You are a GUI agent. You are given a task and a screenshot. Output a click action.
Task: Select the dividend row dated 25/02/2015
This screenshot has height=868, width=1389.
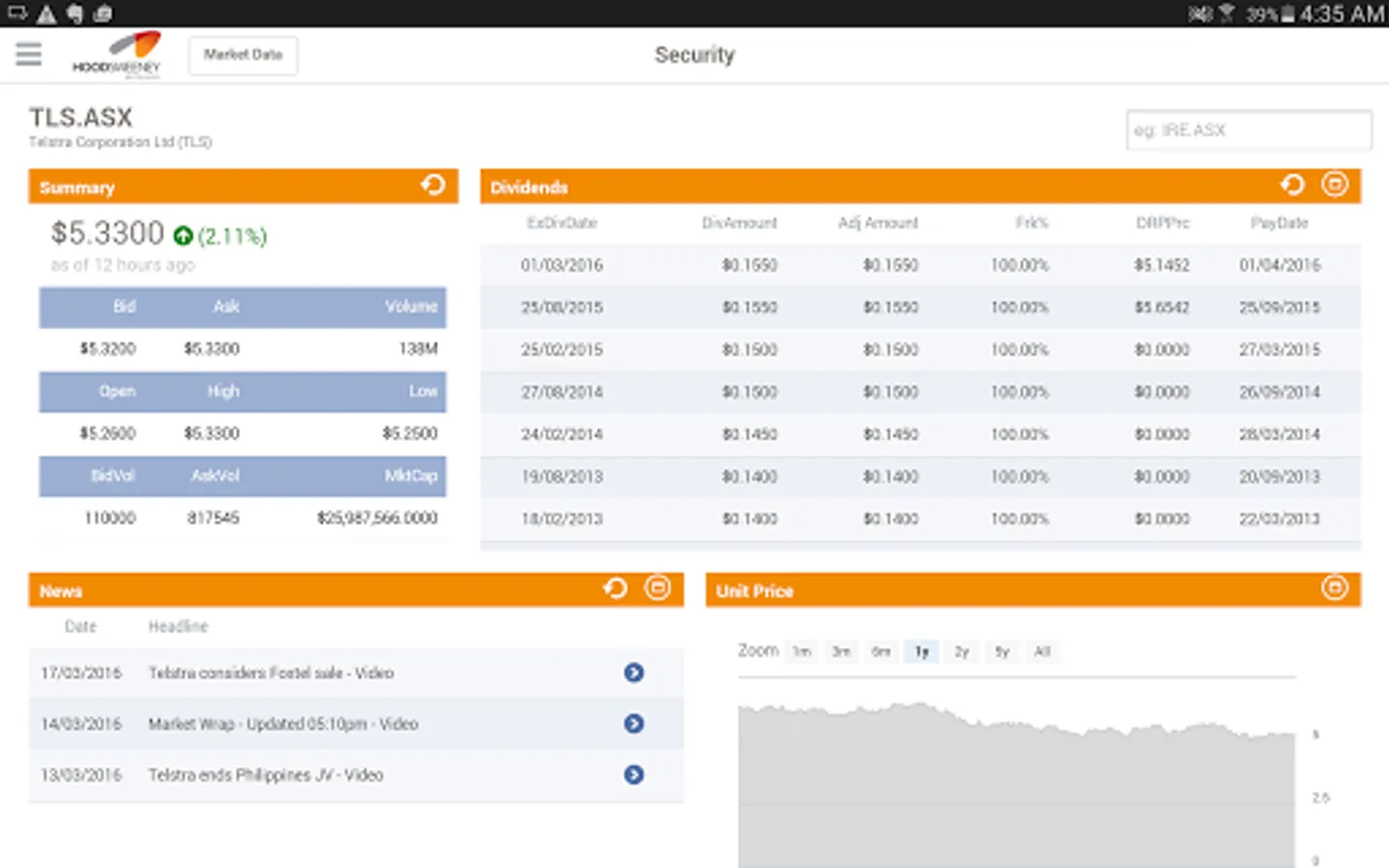tap(920, 350)
